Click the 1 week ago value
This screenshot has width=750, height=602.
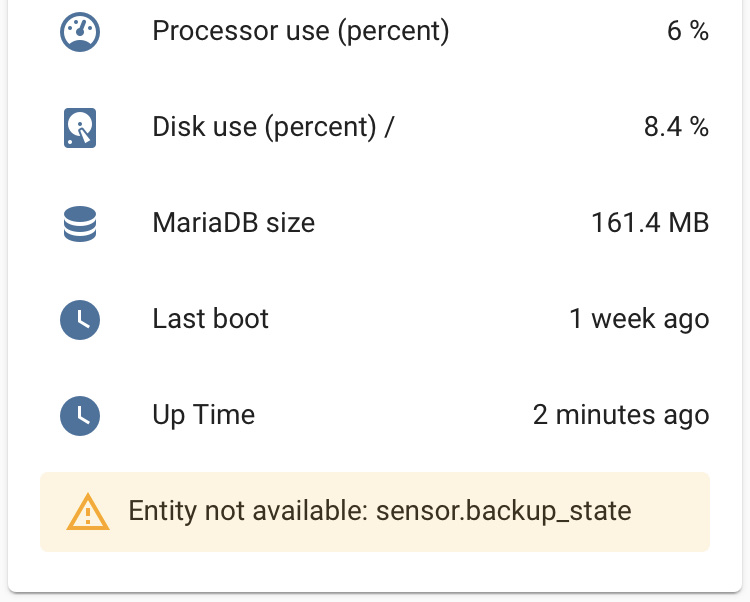pos(639,318)
